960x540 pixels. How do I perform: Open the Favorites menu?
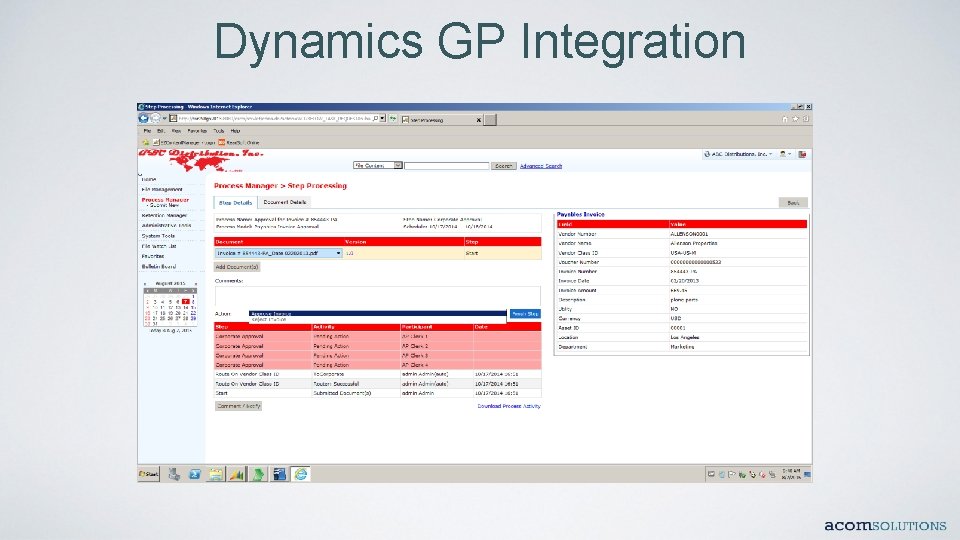click(197, 131)
